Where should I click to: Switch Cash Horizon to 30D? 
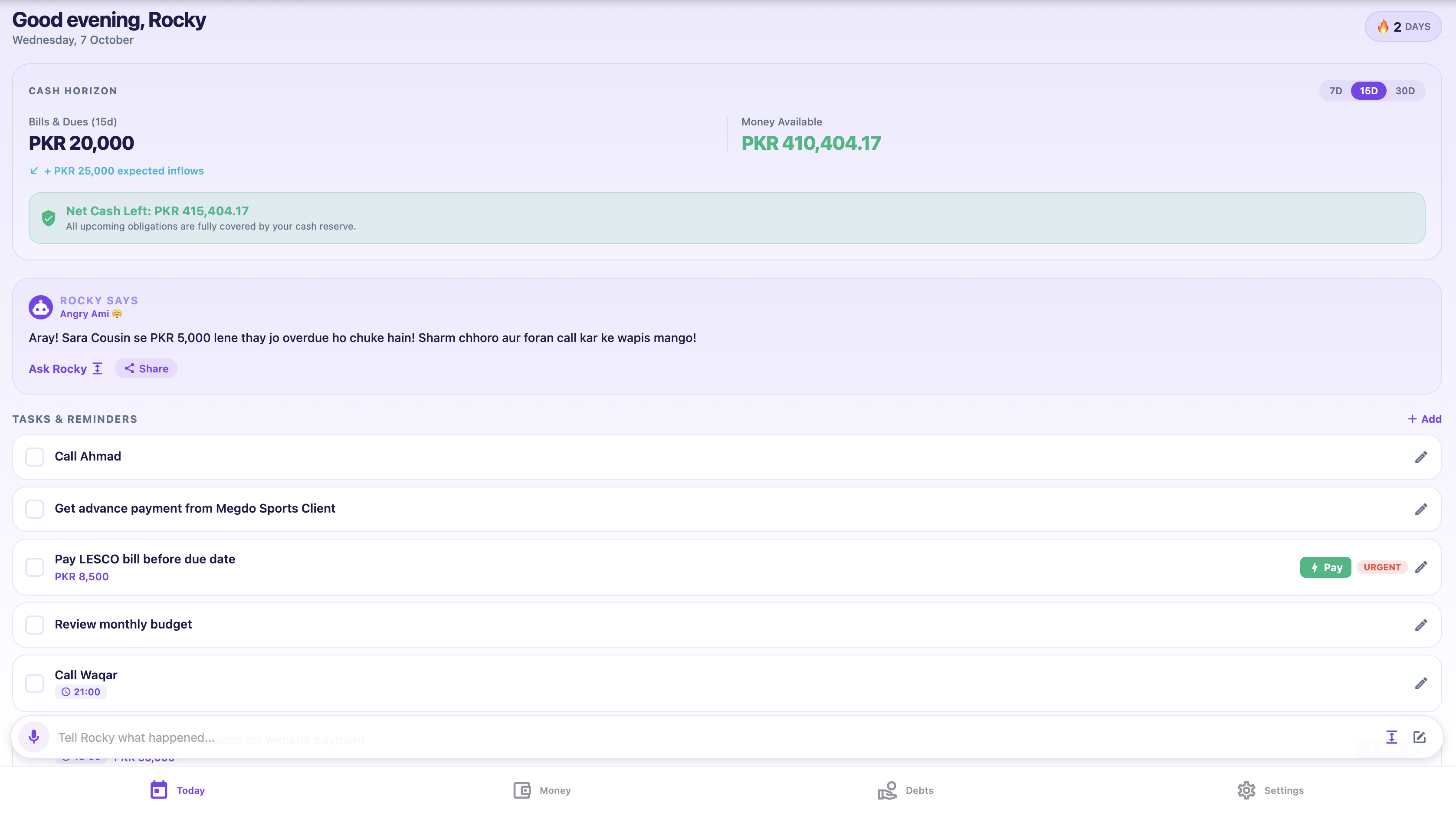[x=1405, y=90]
